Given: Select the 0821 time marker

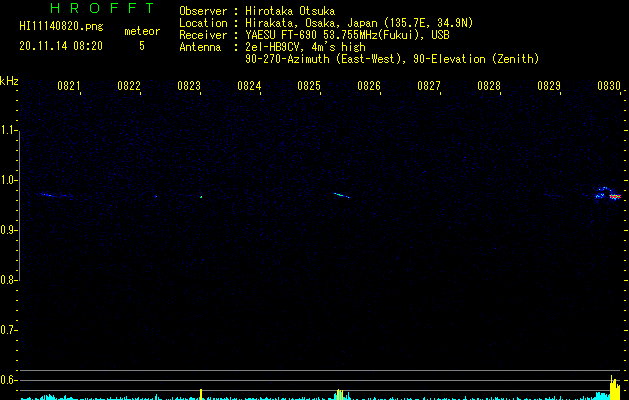Looking at the screenshot, I should pyautogui.click(x=69, y=86).
